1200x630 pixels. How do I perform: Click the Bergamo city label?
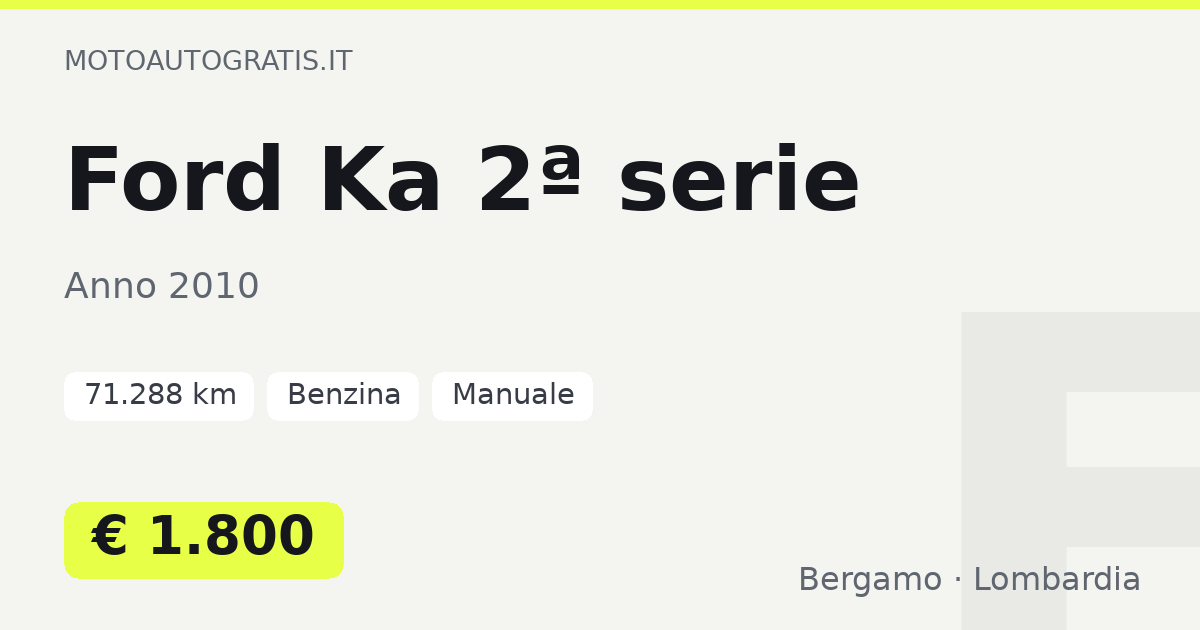click(x=870, y=580)
